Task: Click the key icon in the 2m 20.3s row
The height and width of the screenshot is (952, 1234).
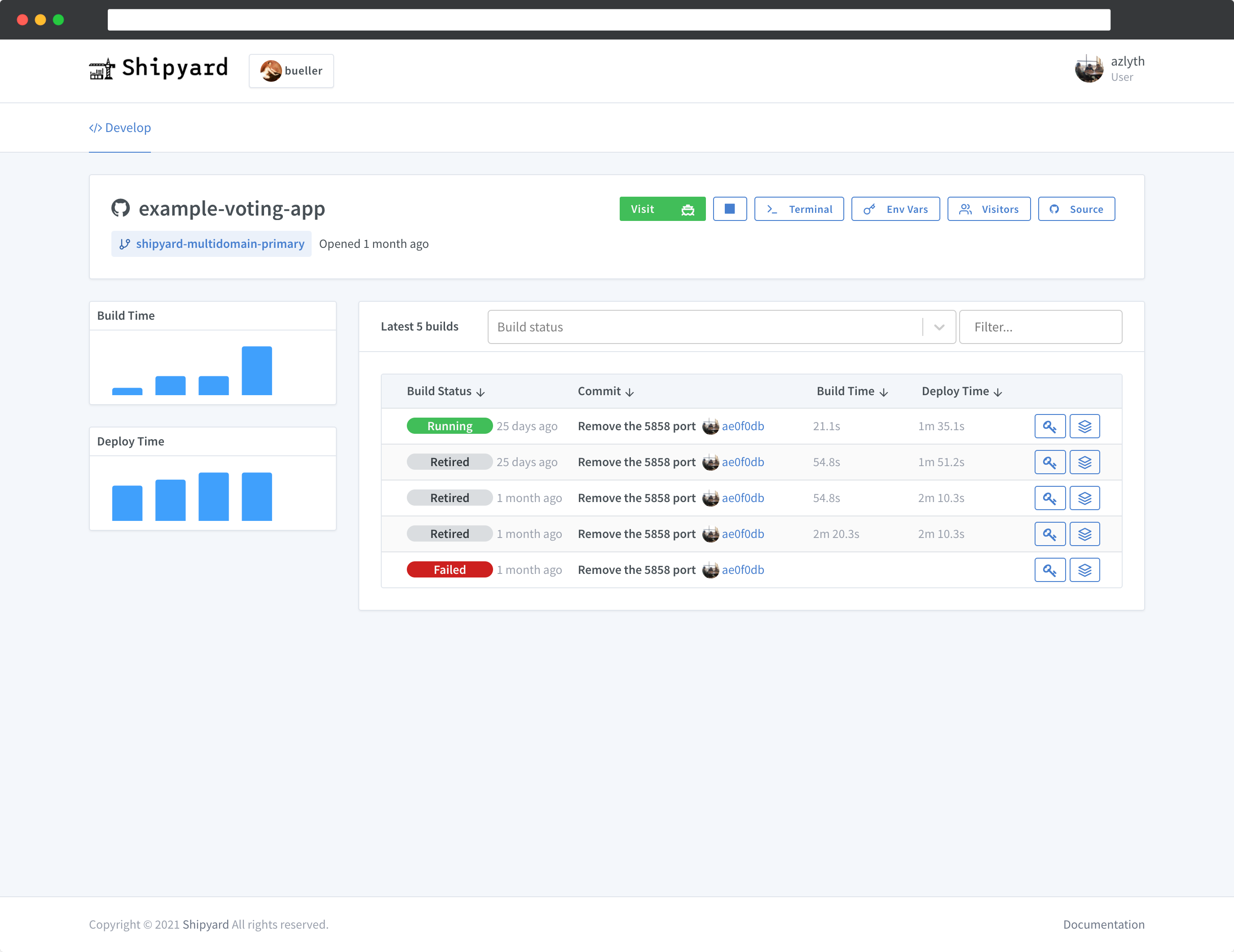Action: [1050, 534]
